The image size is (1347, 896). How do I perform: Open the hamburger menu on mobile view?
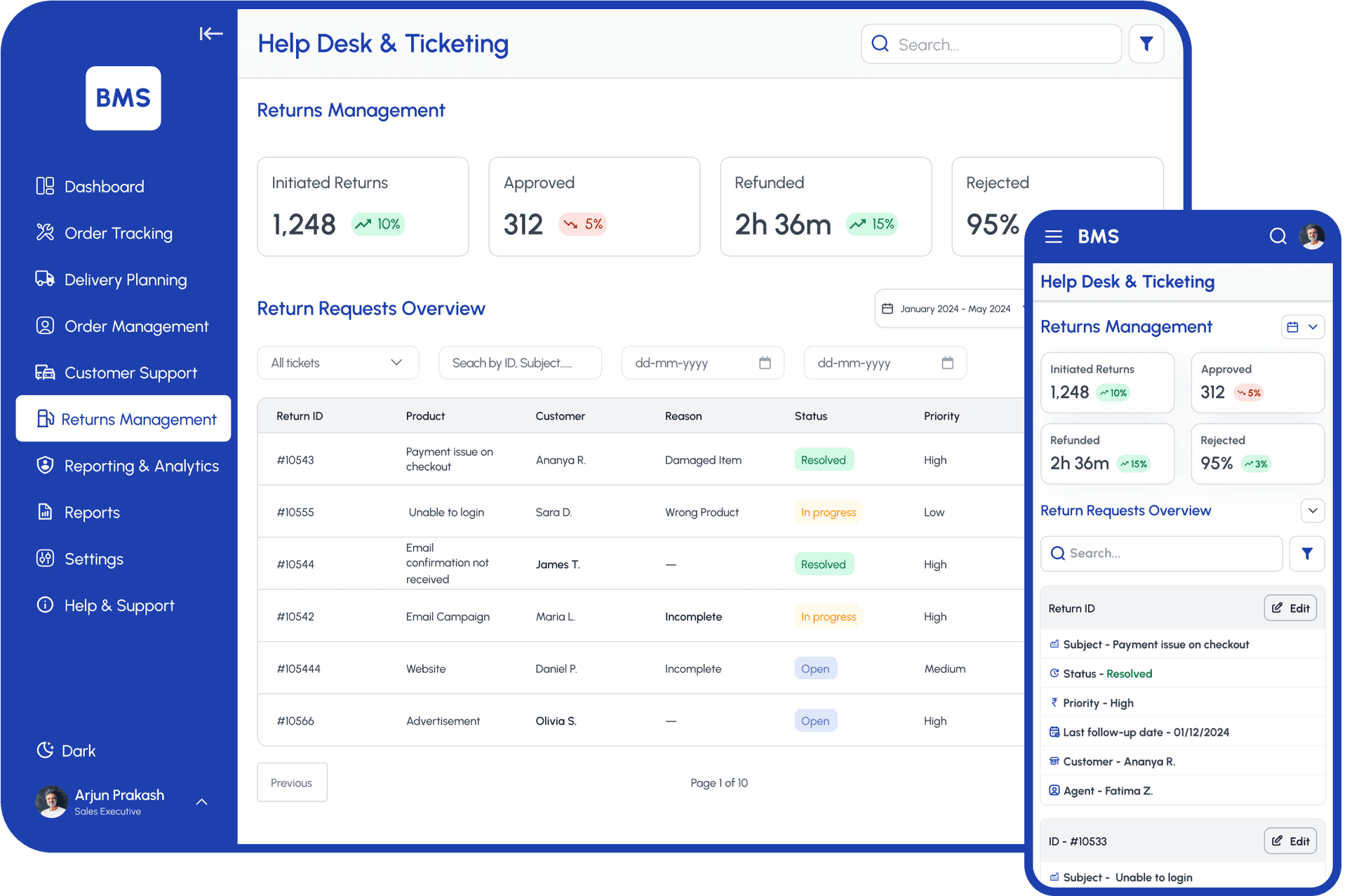coord(1053,236)
